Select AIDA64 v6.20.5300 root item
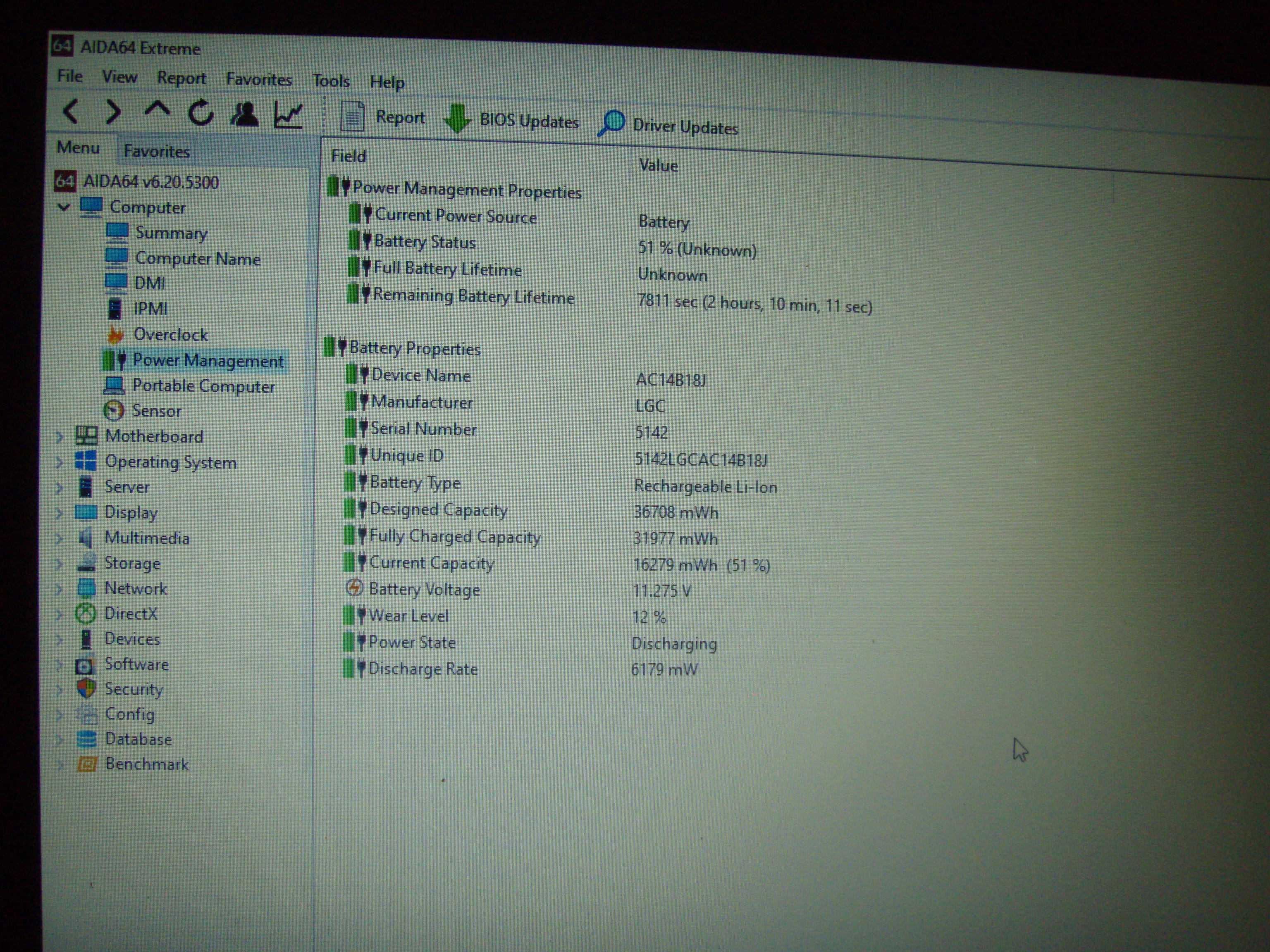Screen dimensions: 1270x952 (137, 182)
